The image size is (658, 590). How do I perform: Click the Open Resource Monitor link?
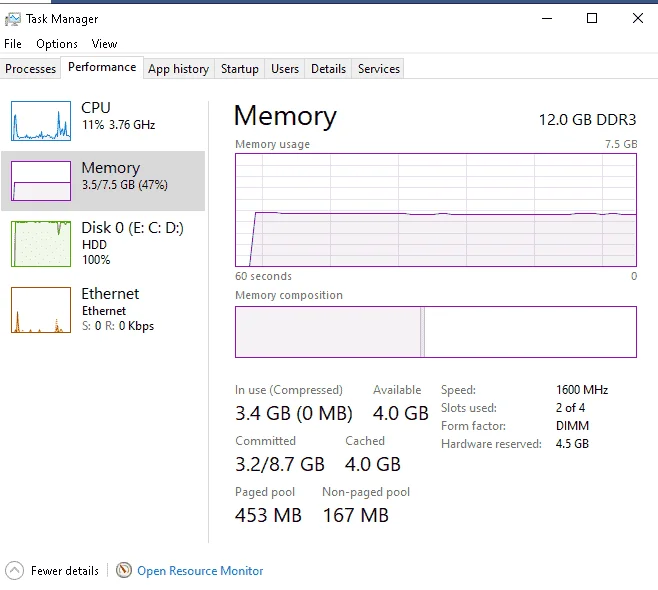click(x=200, y=571)
